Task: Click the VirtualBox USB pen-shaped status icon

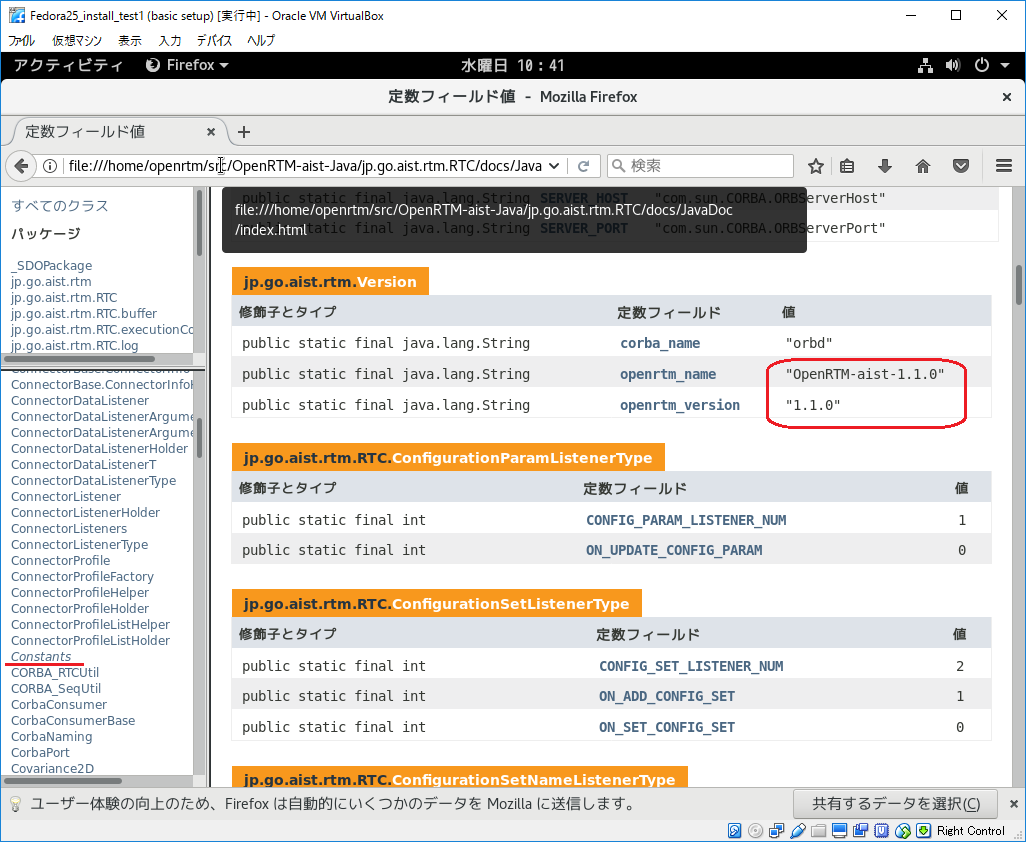Action: click(x=798, y=831)
